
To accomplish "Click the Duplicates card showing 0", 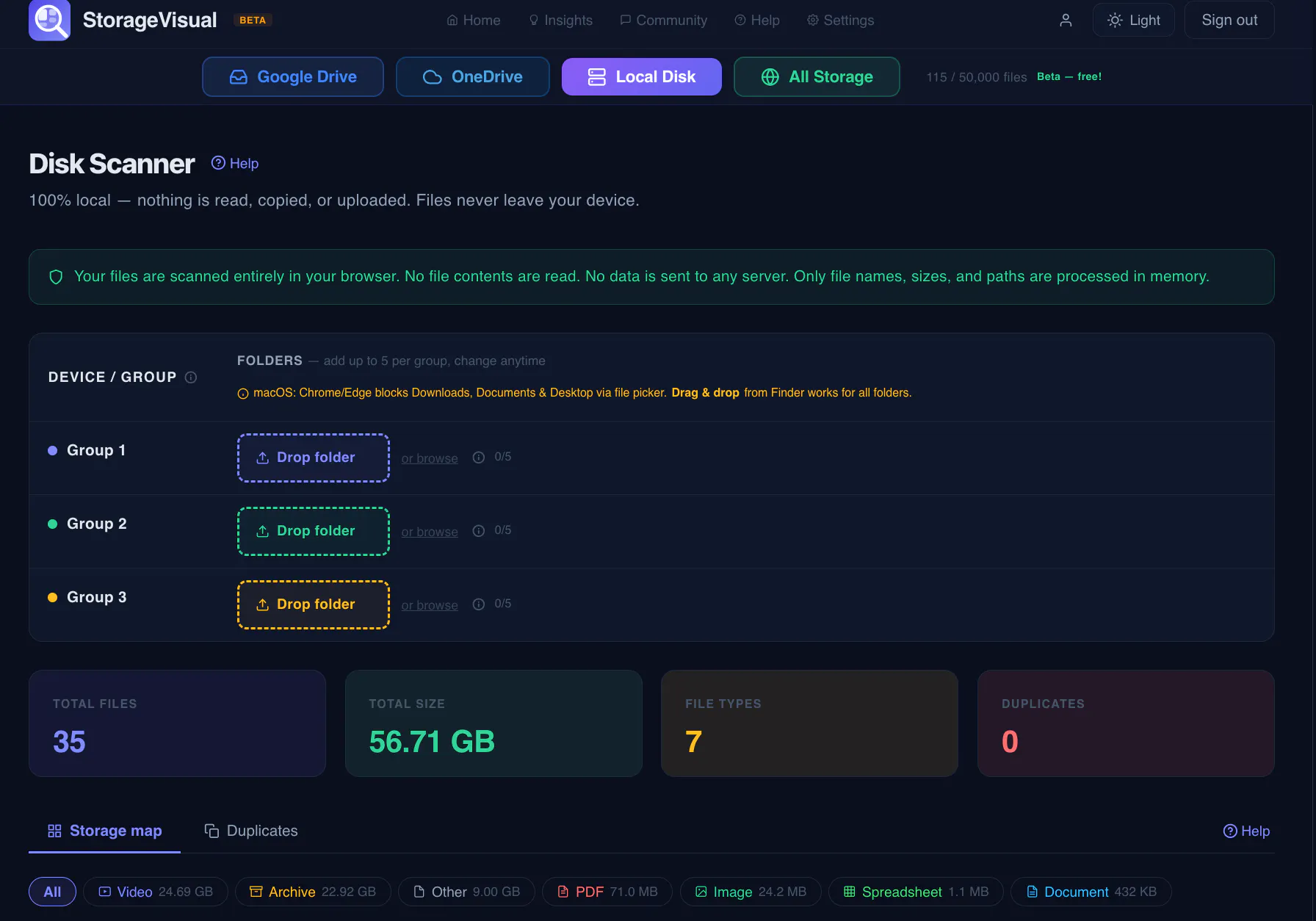I will click(x=1126, y=723).
